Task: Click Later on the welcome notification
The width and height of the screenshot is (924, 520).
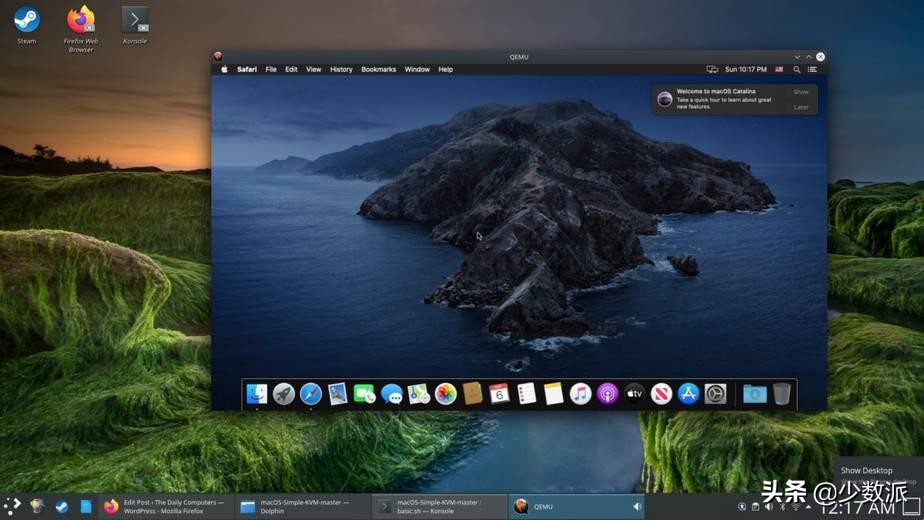Action: tap(801, 106)
